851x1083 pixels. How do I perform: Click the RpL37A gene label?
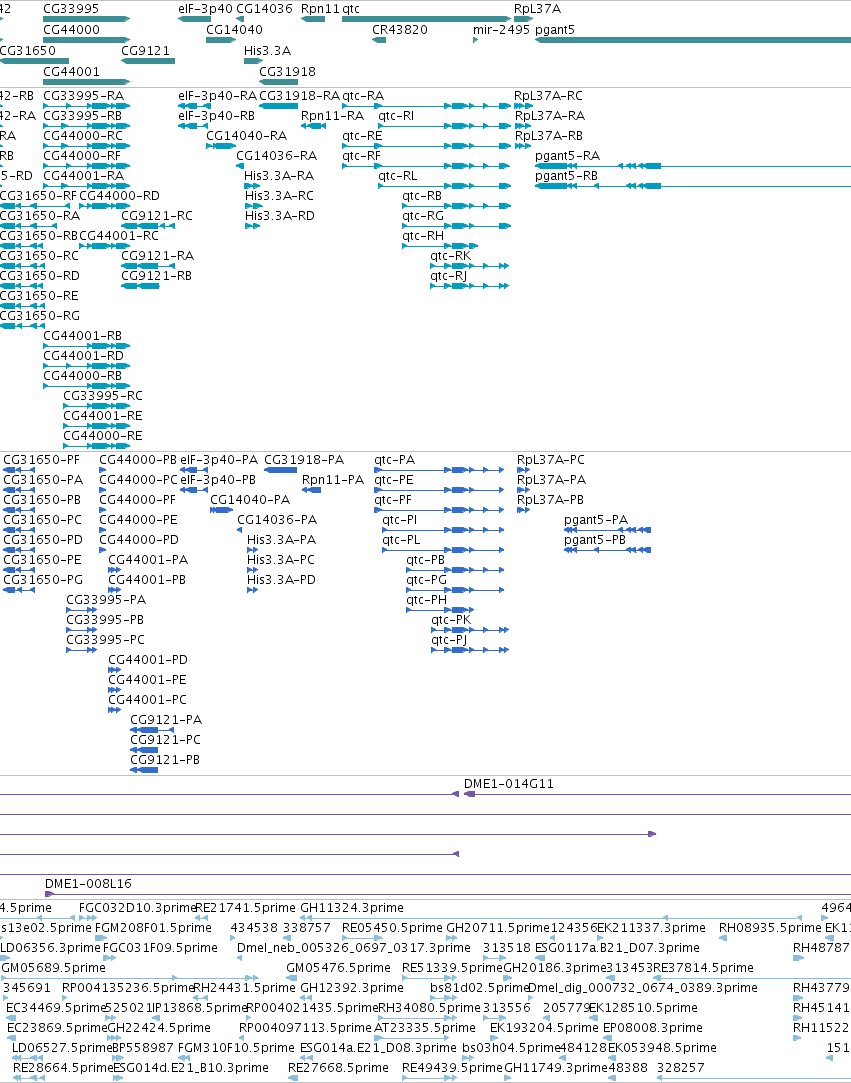537,9
